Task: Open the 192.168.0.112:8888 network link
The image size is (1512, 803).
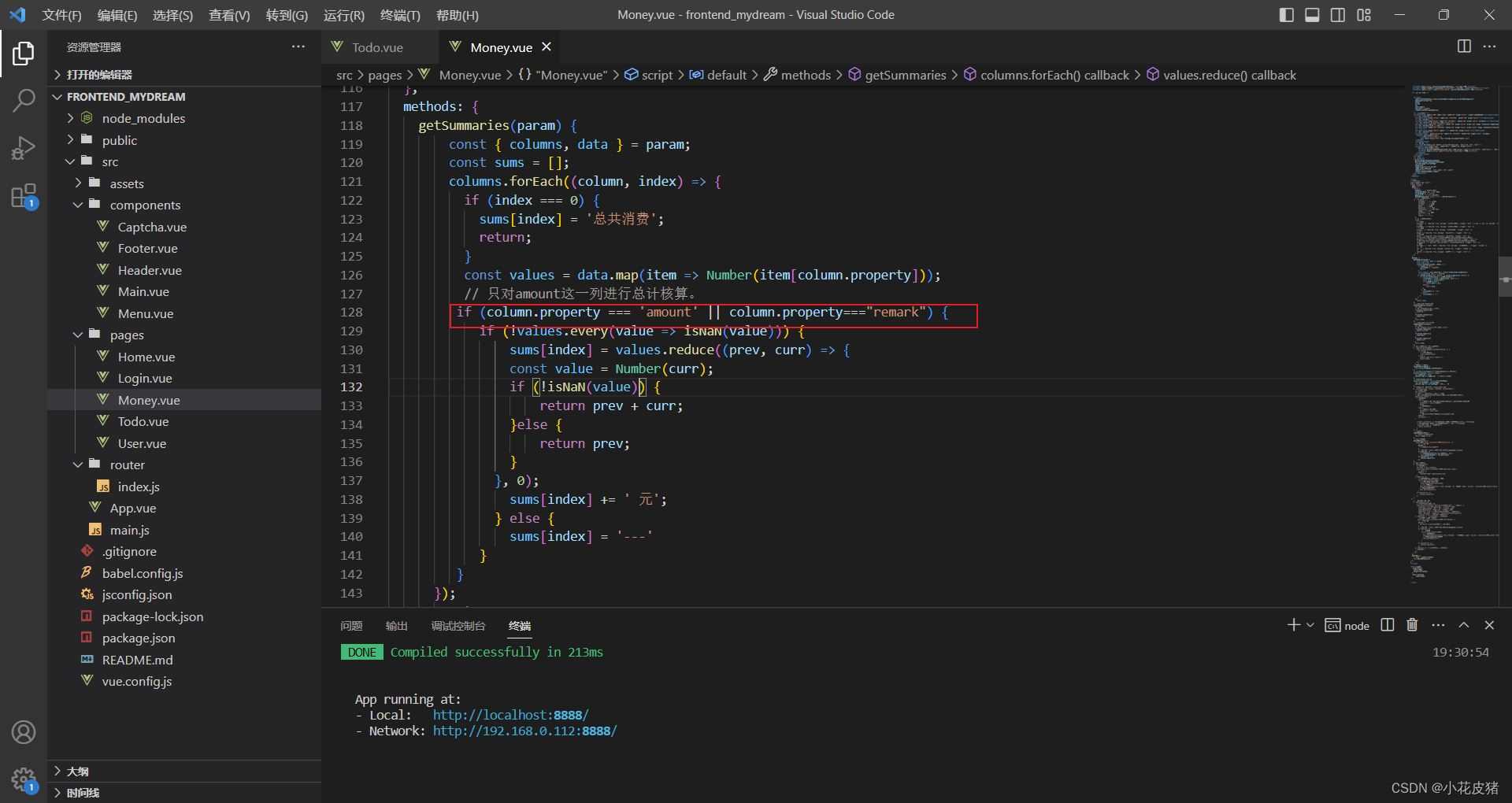Action: [x=524, y=731]
